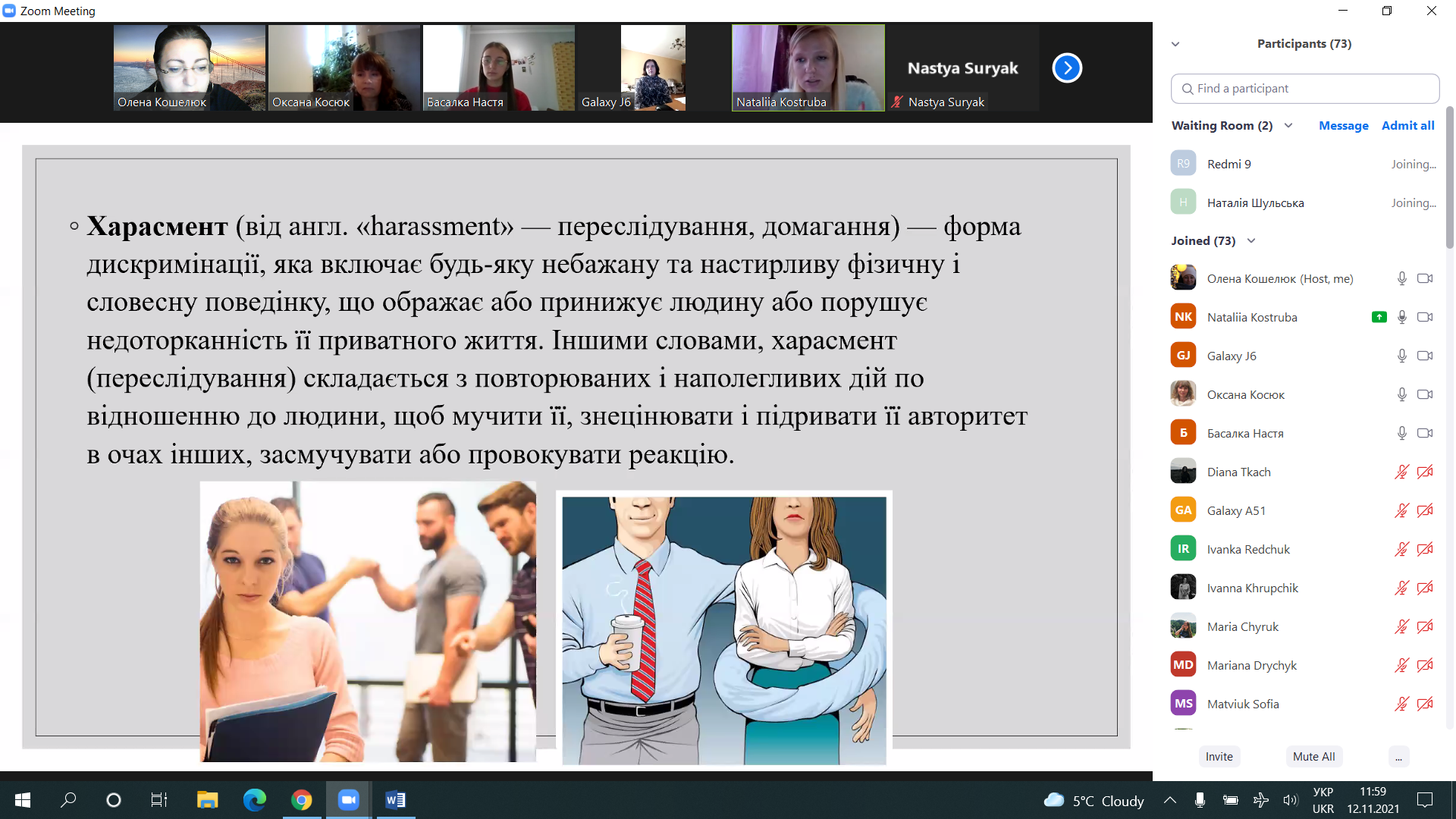Click inside the Find a participant search field

point(1304,89)
